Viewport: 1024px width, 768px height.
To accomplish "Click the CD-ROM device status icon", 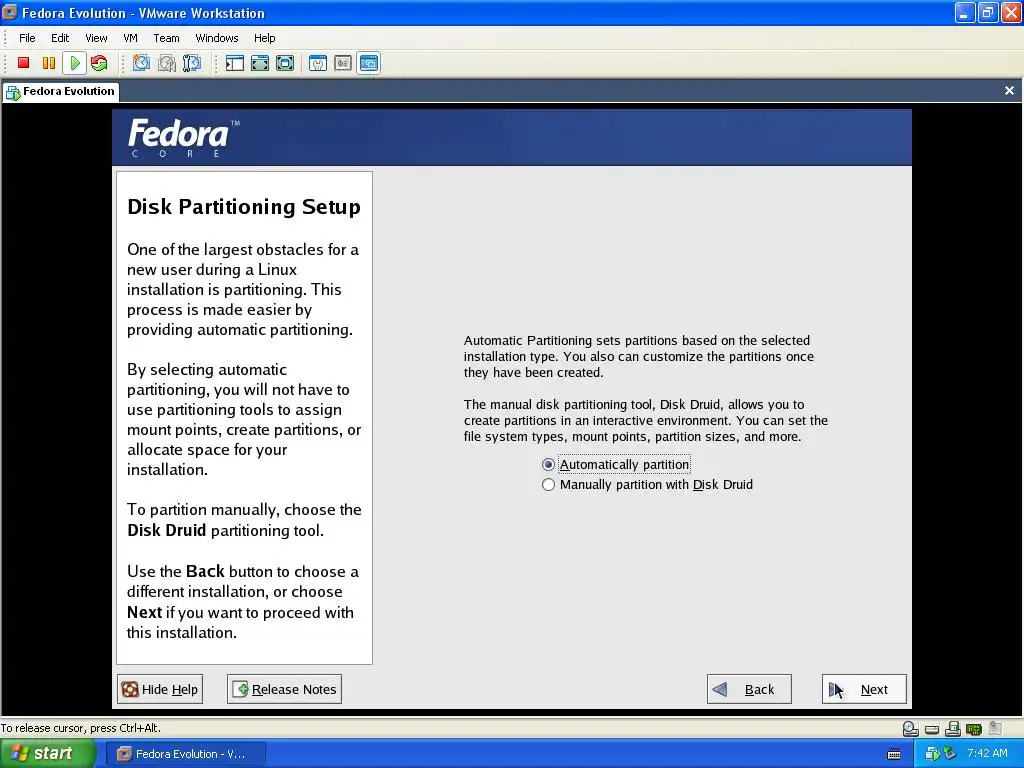I will click(x=910, y=729).
